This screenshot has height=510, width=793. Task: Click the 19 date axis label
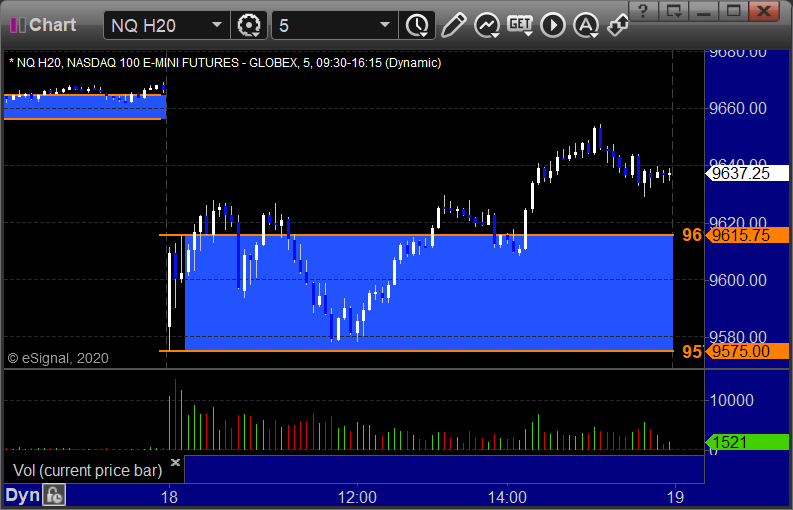675,497
